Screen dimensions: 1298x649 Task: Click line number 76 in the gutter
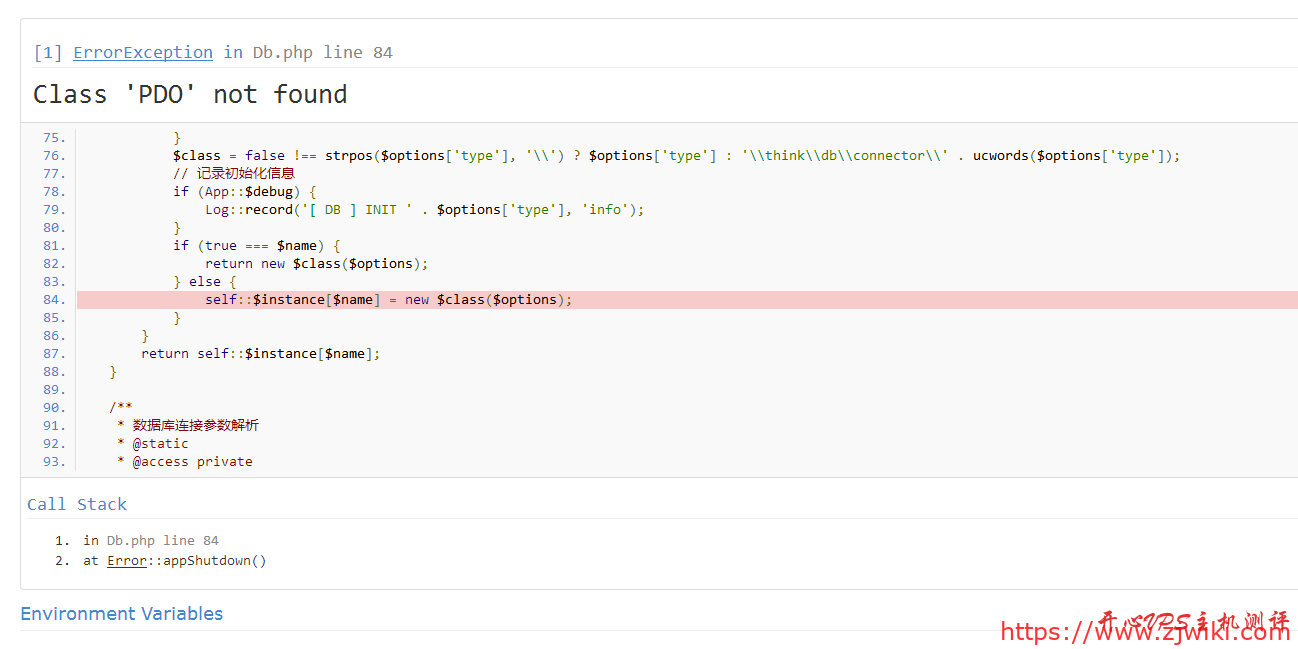tap(54, 156)
